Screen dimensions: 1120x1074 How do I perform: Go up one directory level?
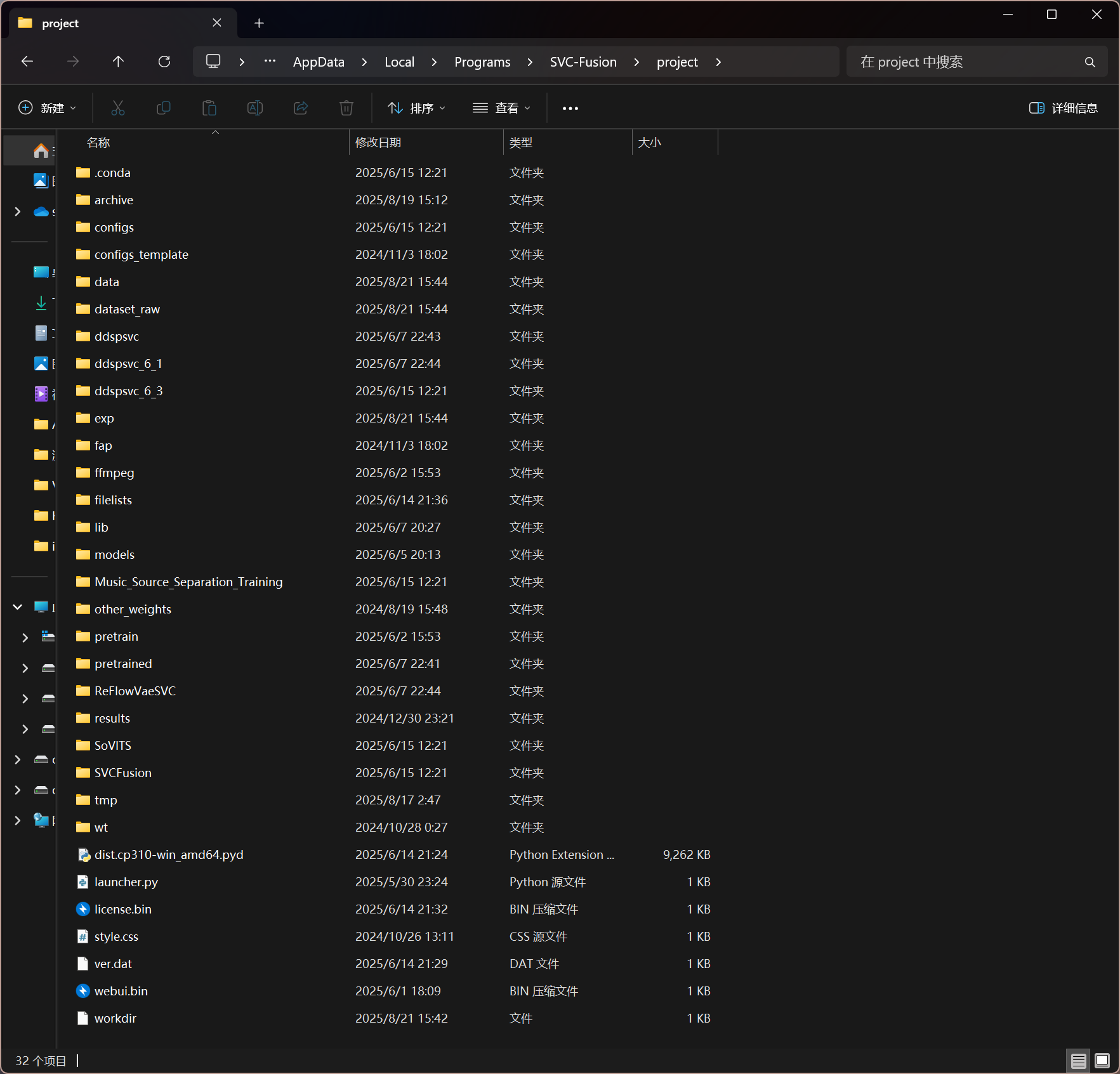tap(118, 62)
